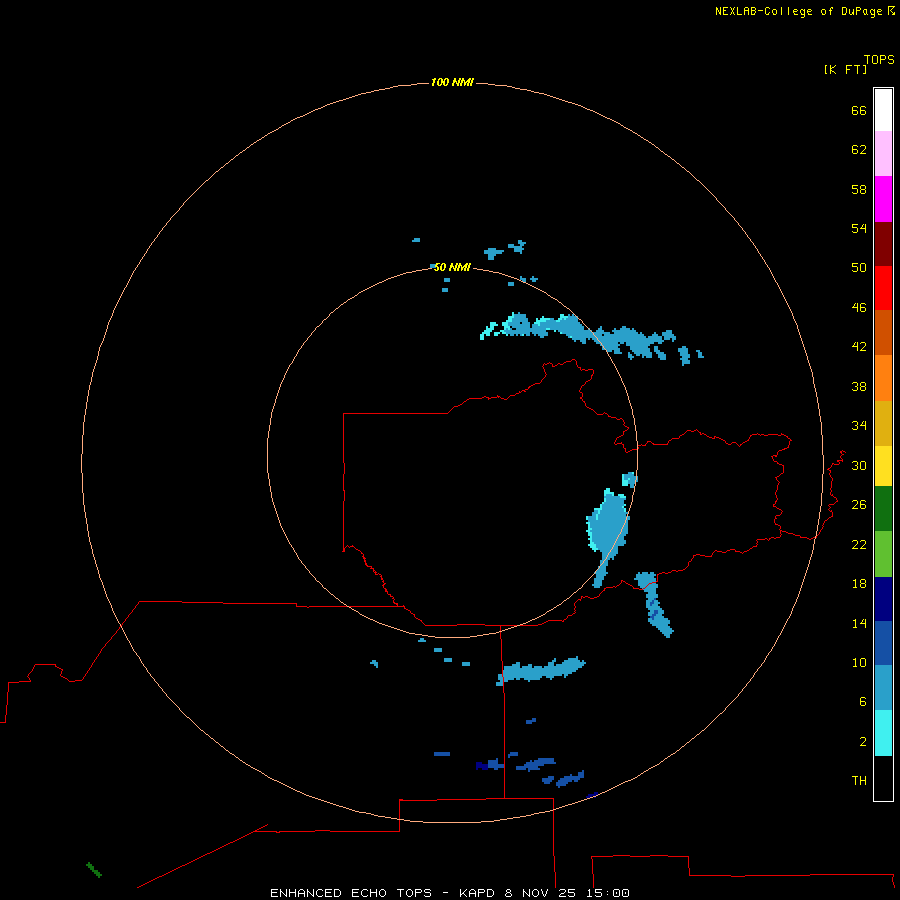Click the dark green 30 kft swatch
Image resolution: width=900 pixels, height=900 pixels.
click(x=883, y=509)
